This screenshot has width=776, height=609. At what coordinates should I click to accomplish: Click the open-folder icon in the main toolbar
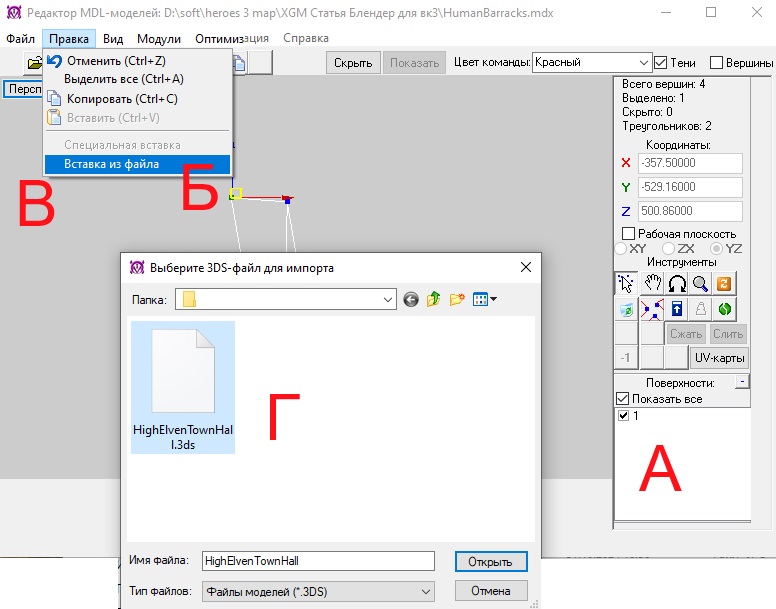click(34, 63)
